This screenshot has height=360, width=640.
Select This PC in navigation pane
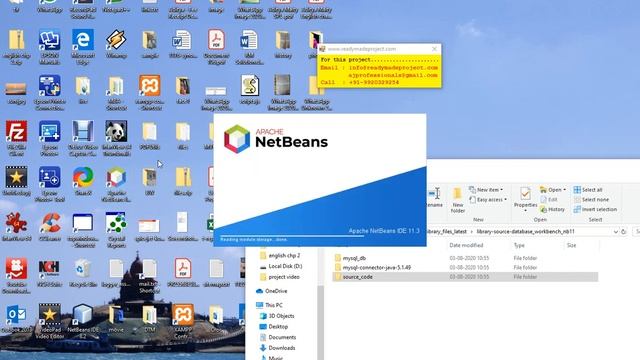point(273,305)
